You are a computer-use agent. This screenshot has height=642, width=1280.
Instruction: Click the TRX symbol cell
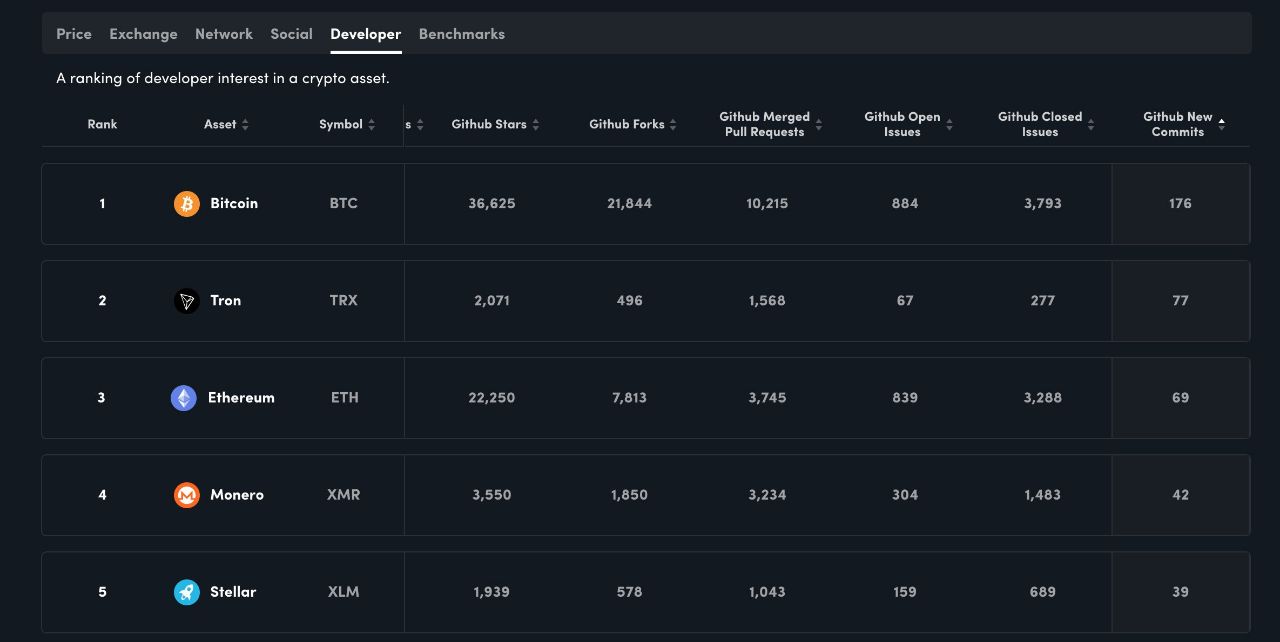[x=343, y=300]
